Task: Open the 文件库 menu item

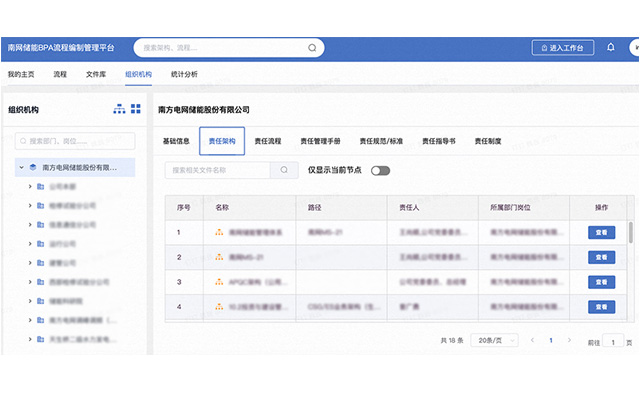Action: coord(96,74)
